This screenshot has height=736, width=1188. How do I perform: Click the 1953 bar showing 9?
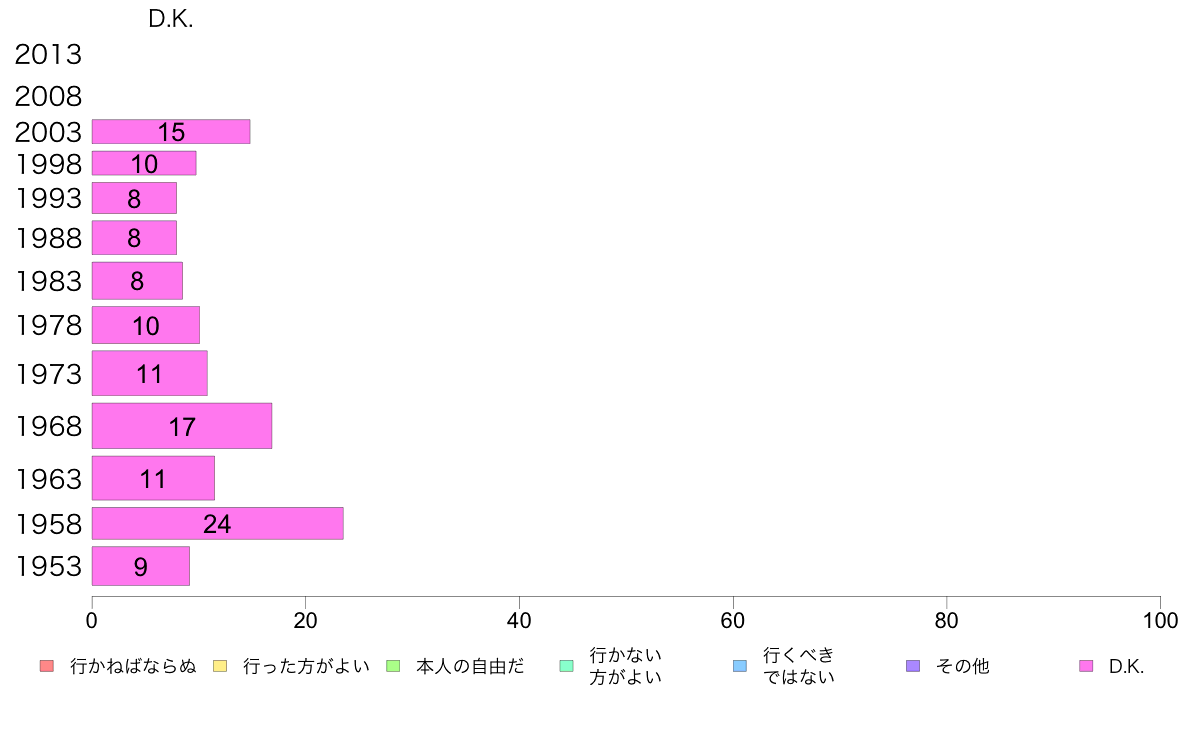coord(140,566)
